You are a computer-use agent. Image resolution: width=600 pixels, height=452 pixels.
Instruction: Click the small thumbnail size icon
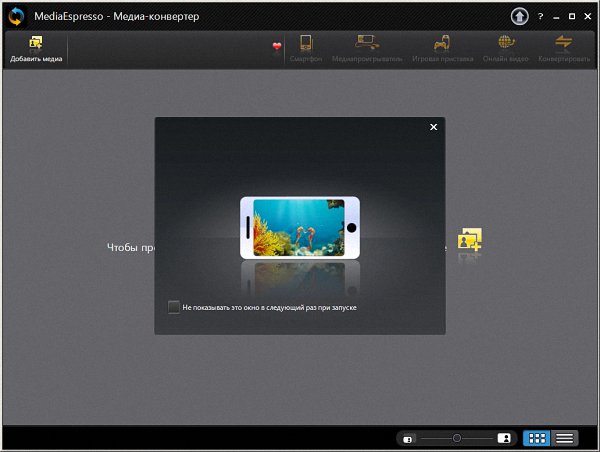click(x=408, y=438)
